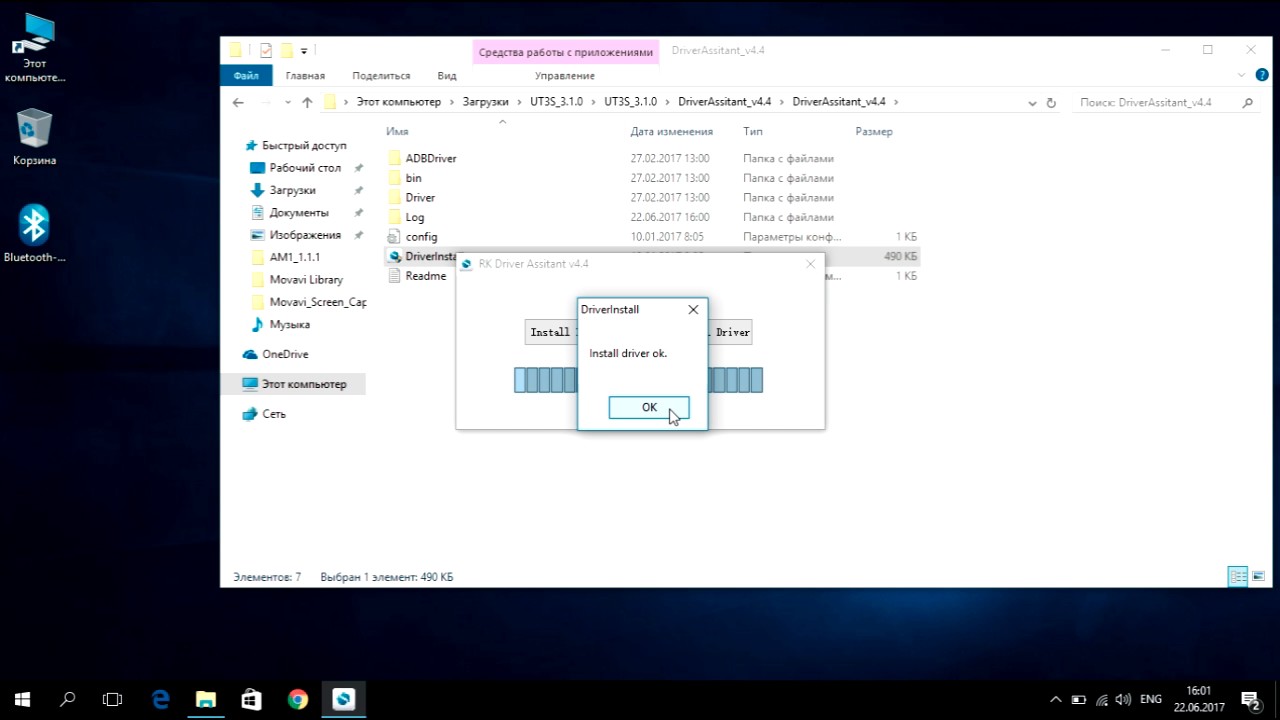
Task: Sort files by Дата изменения column
Action: pyautogui.click(x=671, y=132)
